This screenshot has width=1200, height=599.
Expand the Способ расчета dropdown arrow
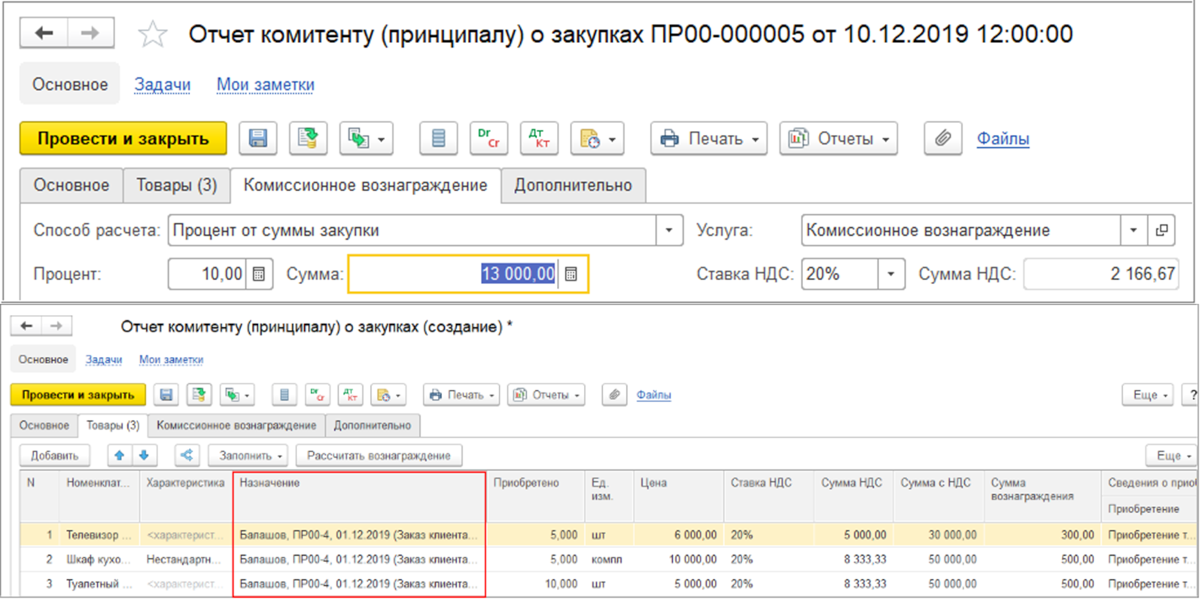(x=670, y=230)
